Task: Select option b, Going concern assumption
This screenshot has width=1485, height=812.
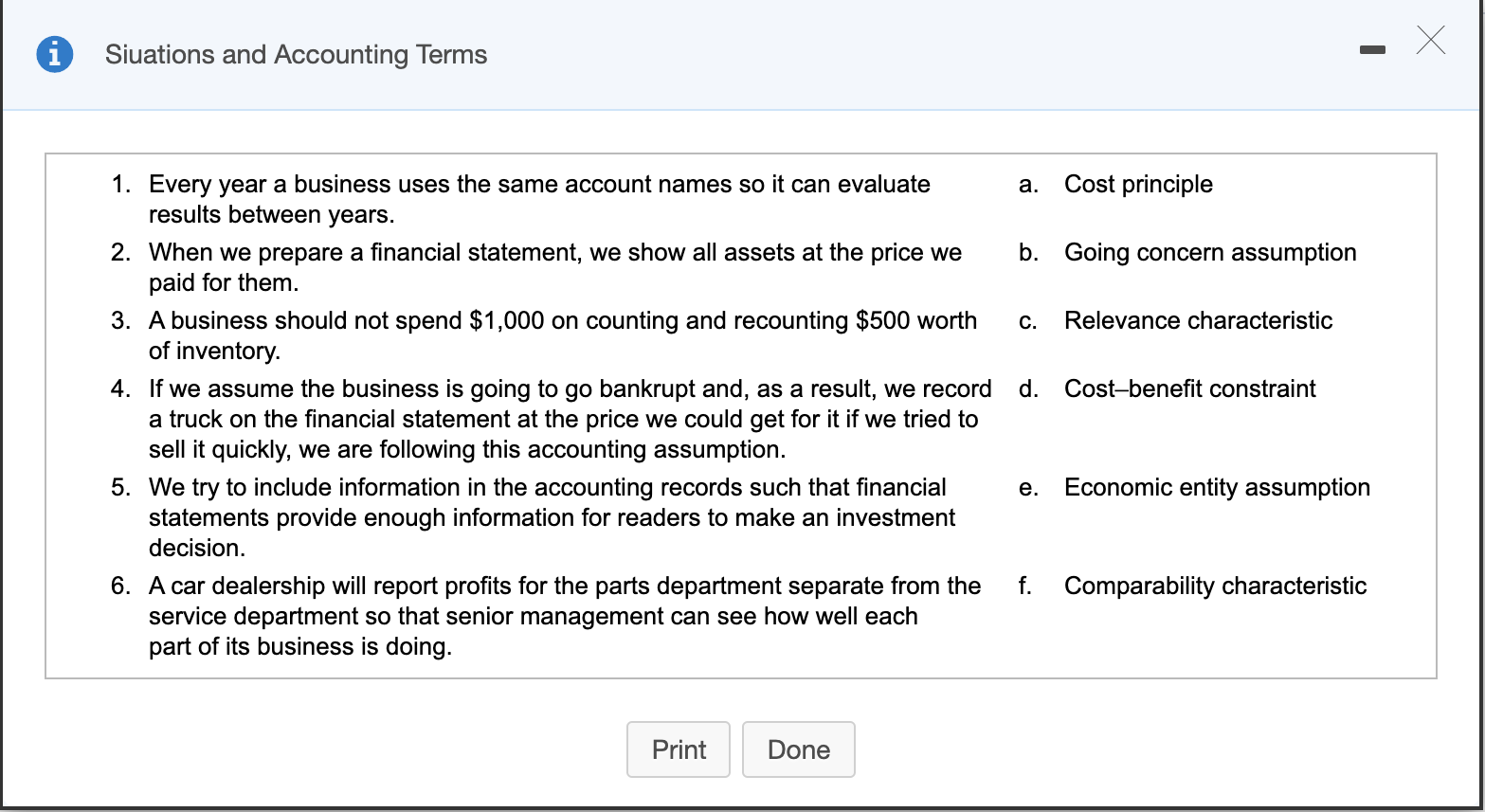Action: tap(1210, 253)
